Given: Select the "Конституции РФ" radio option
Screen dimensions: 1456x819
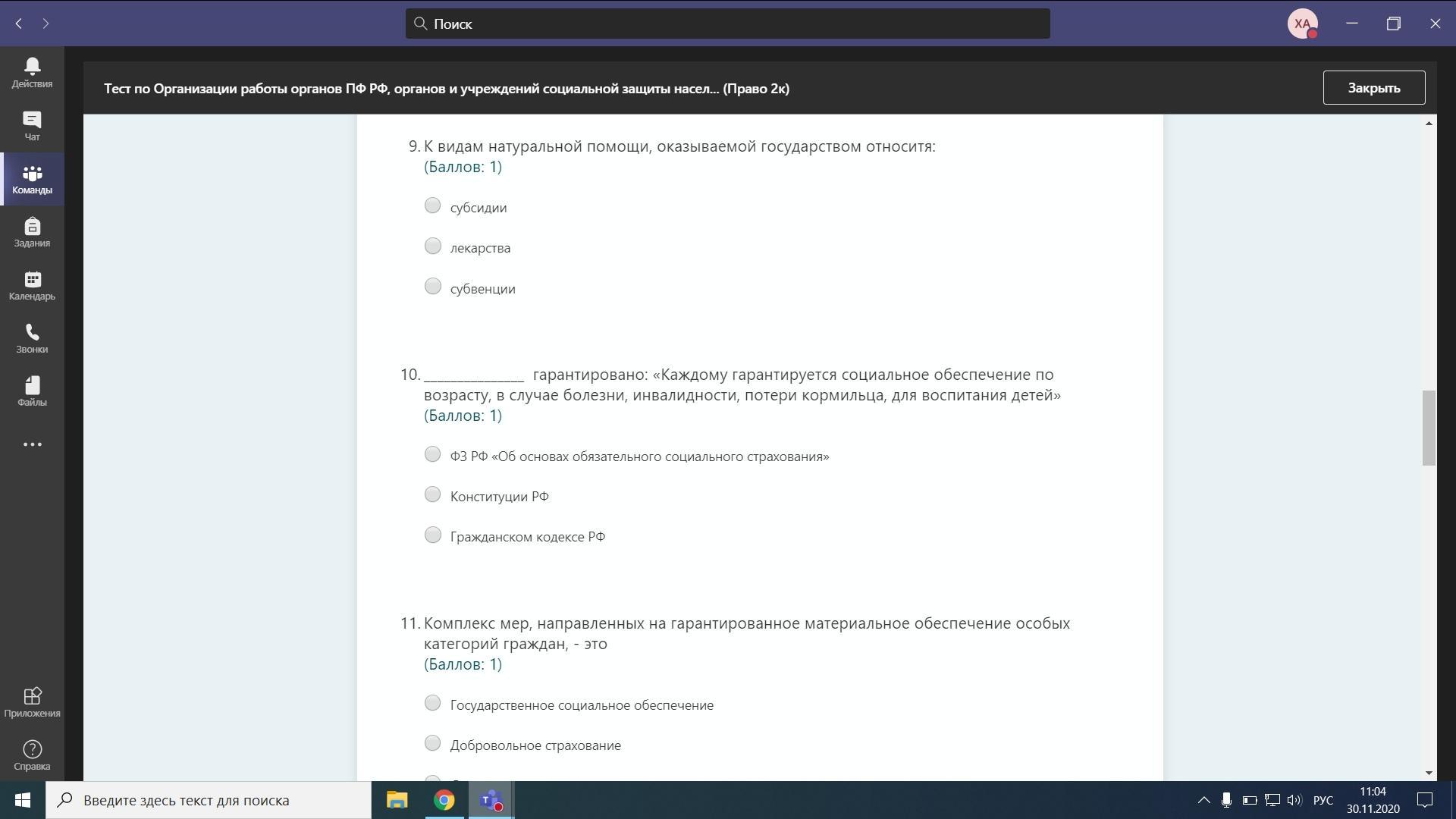Looking at the screenshot, I should (432, 494).
